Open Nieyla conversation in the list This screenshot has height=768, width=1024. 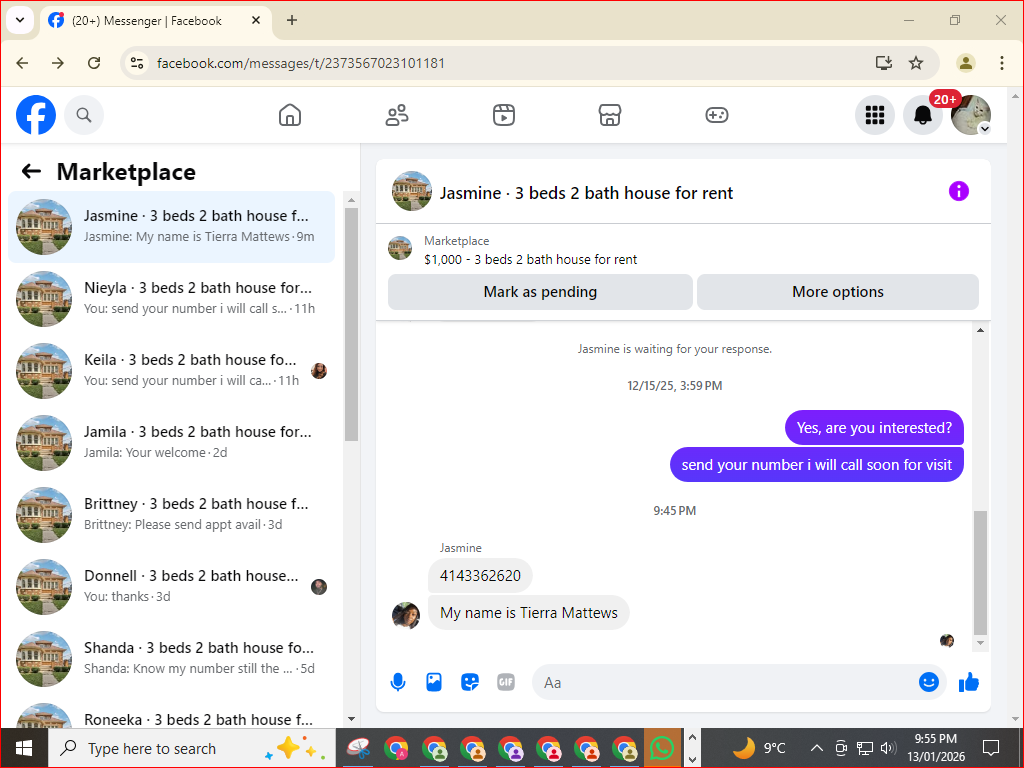(x=172, y=298)
